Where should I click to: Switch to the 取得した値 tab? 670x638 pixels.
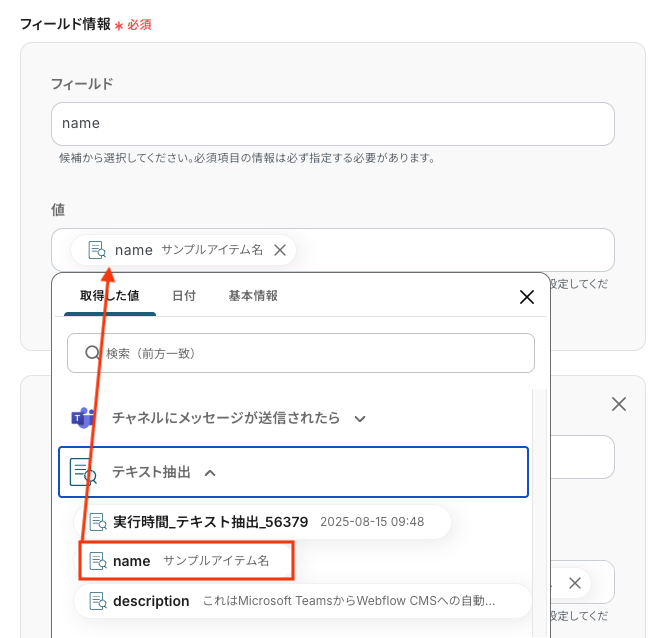coord(110,296)
